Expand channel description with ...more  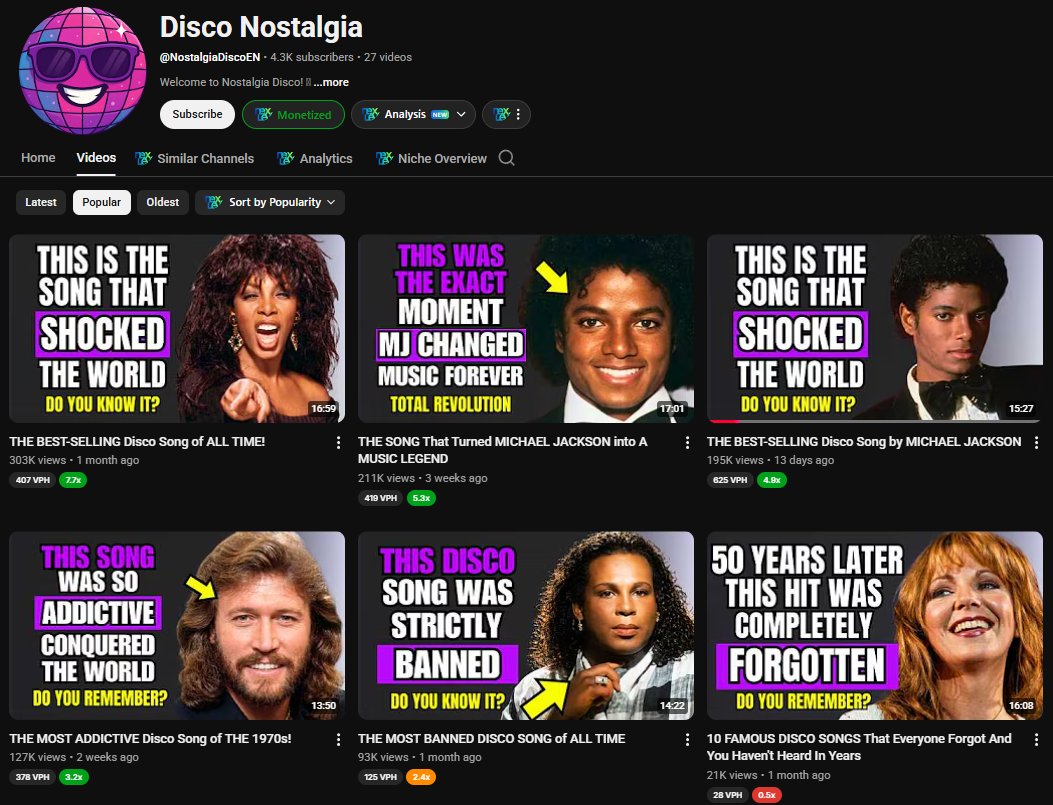coord(331,82)
